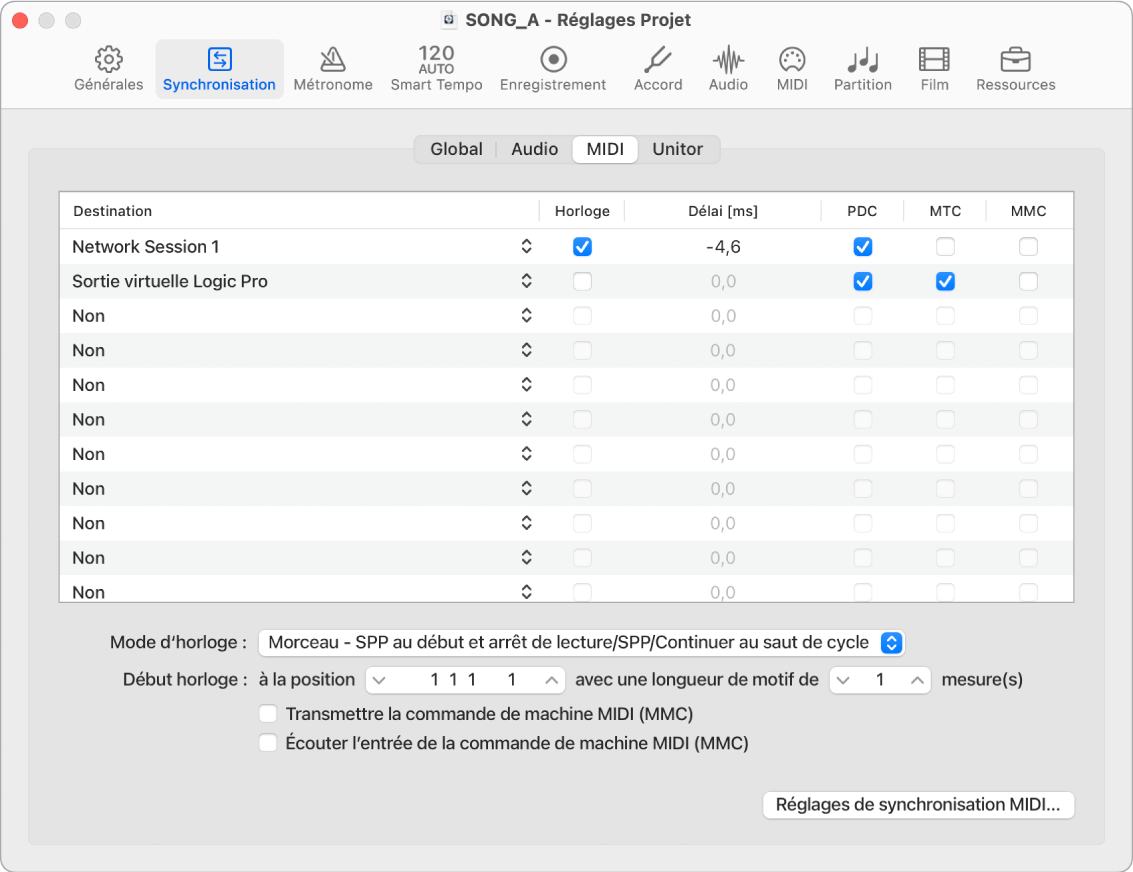This screenshot has height=872, width=1133.
Task: Open Sortie virtuelle Logic Pro destination popup
Action: [x=526, y=282]
